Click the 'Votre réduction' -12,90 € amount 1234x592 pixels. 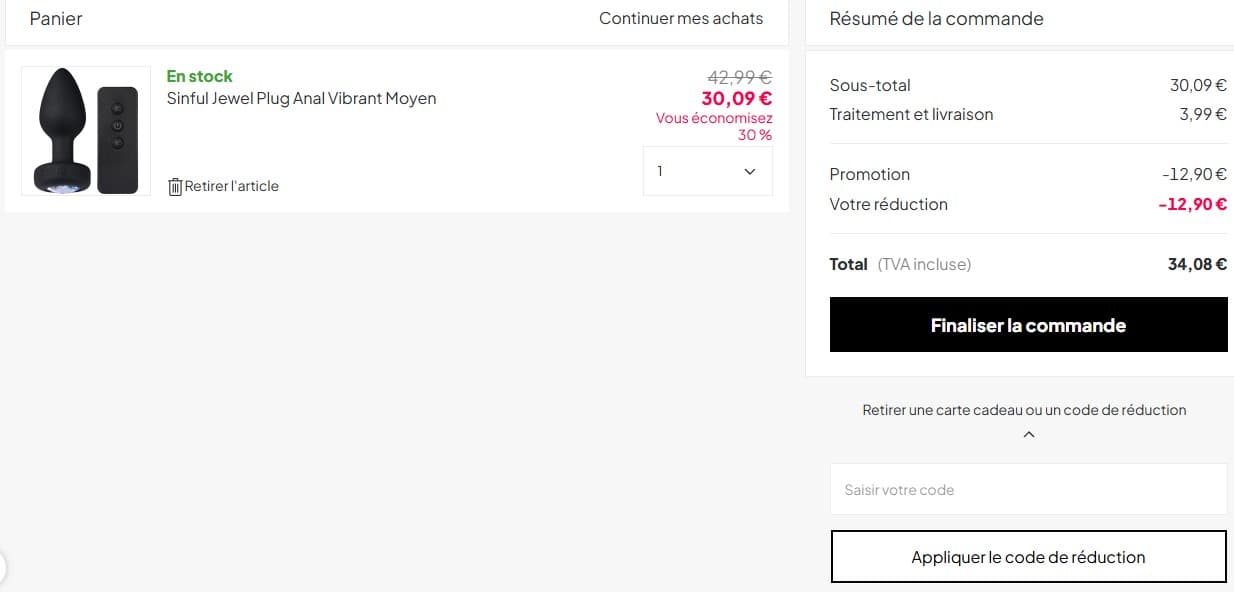(x=1194, y=204)
